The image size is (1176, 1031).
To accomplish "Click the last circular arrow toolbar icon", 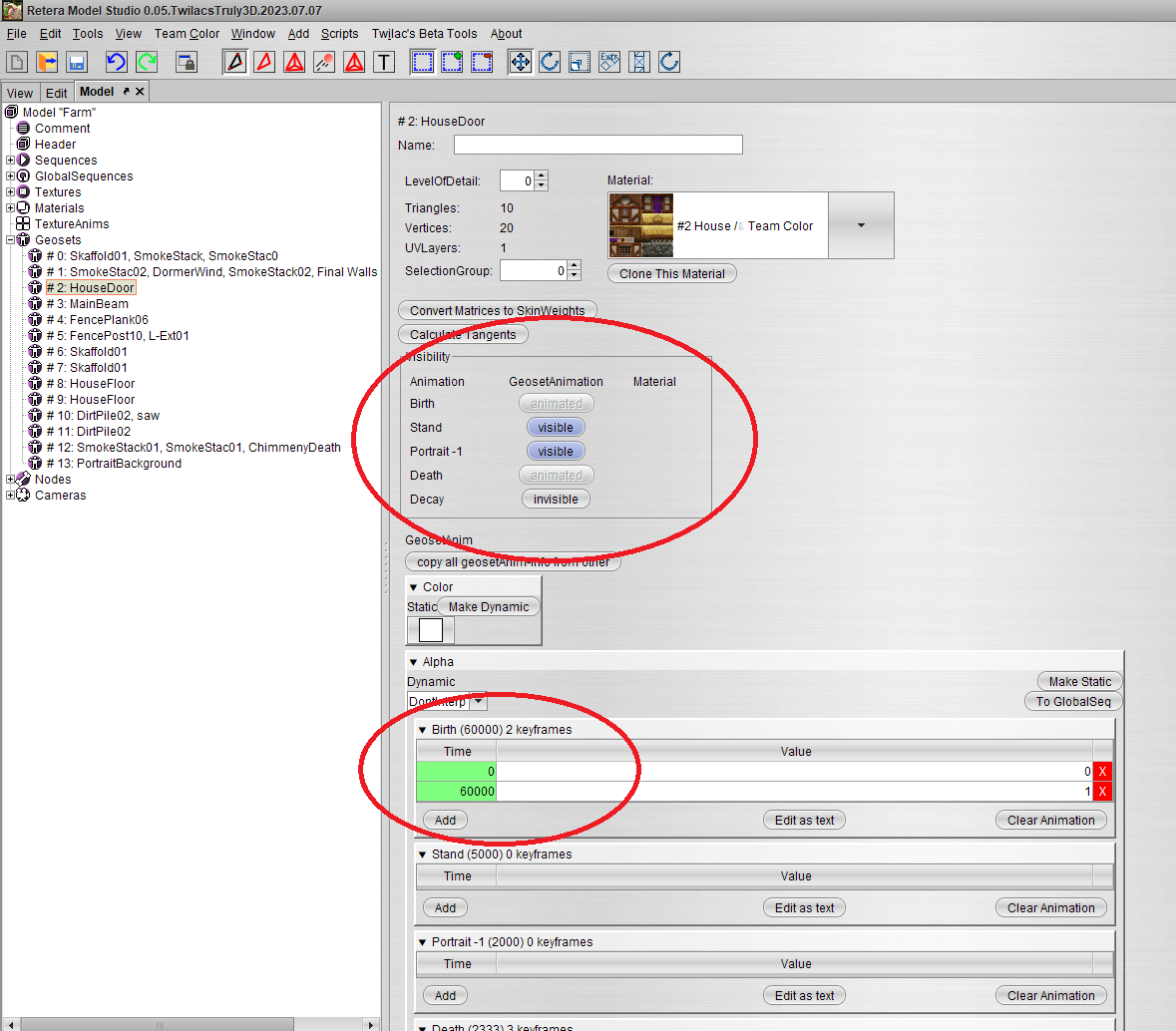I will tap(669, 62).
